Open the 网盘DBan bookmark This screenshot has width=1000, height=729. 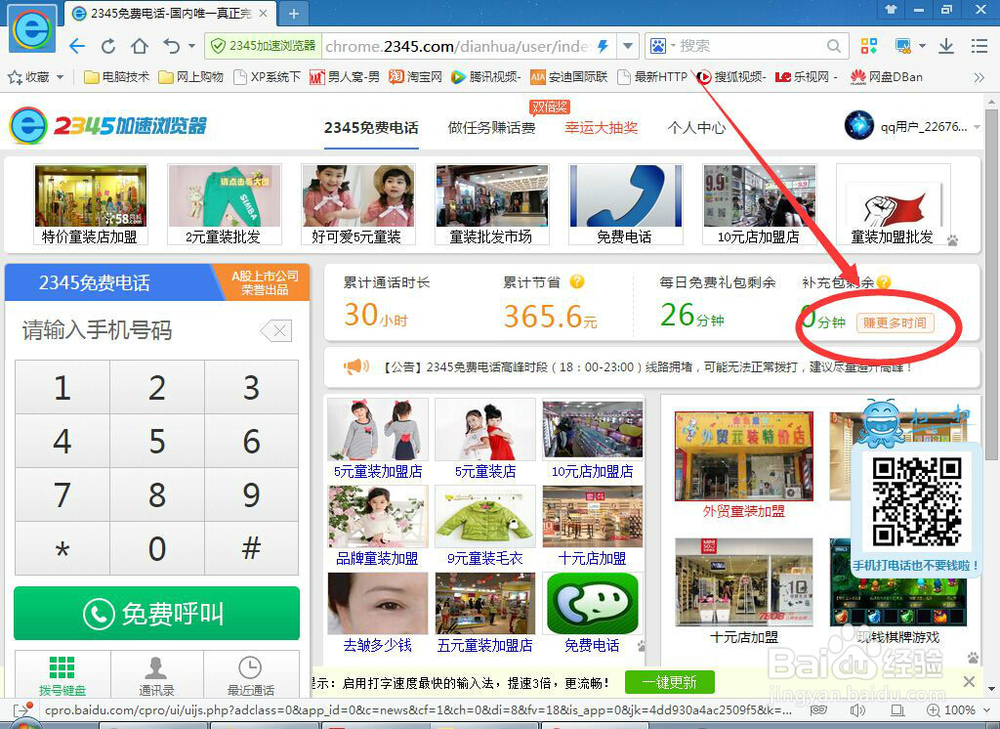[886, 77]
